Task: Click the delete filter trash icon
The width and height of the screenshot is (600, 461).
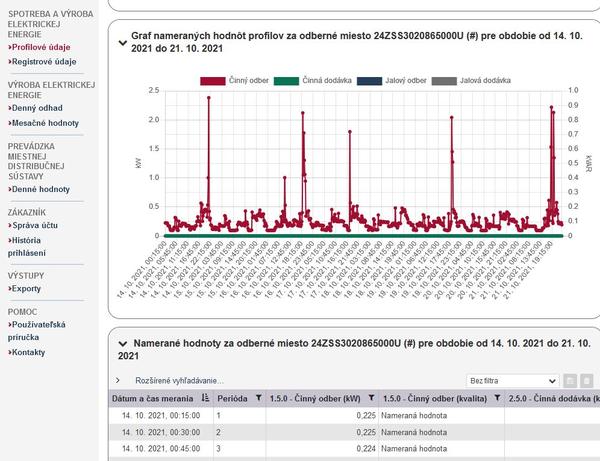Action: (587, 381)
